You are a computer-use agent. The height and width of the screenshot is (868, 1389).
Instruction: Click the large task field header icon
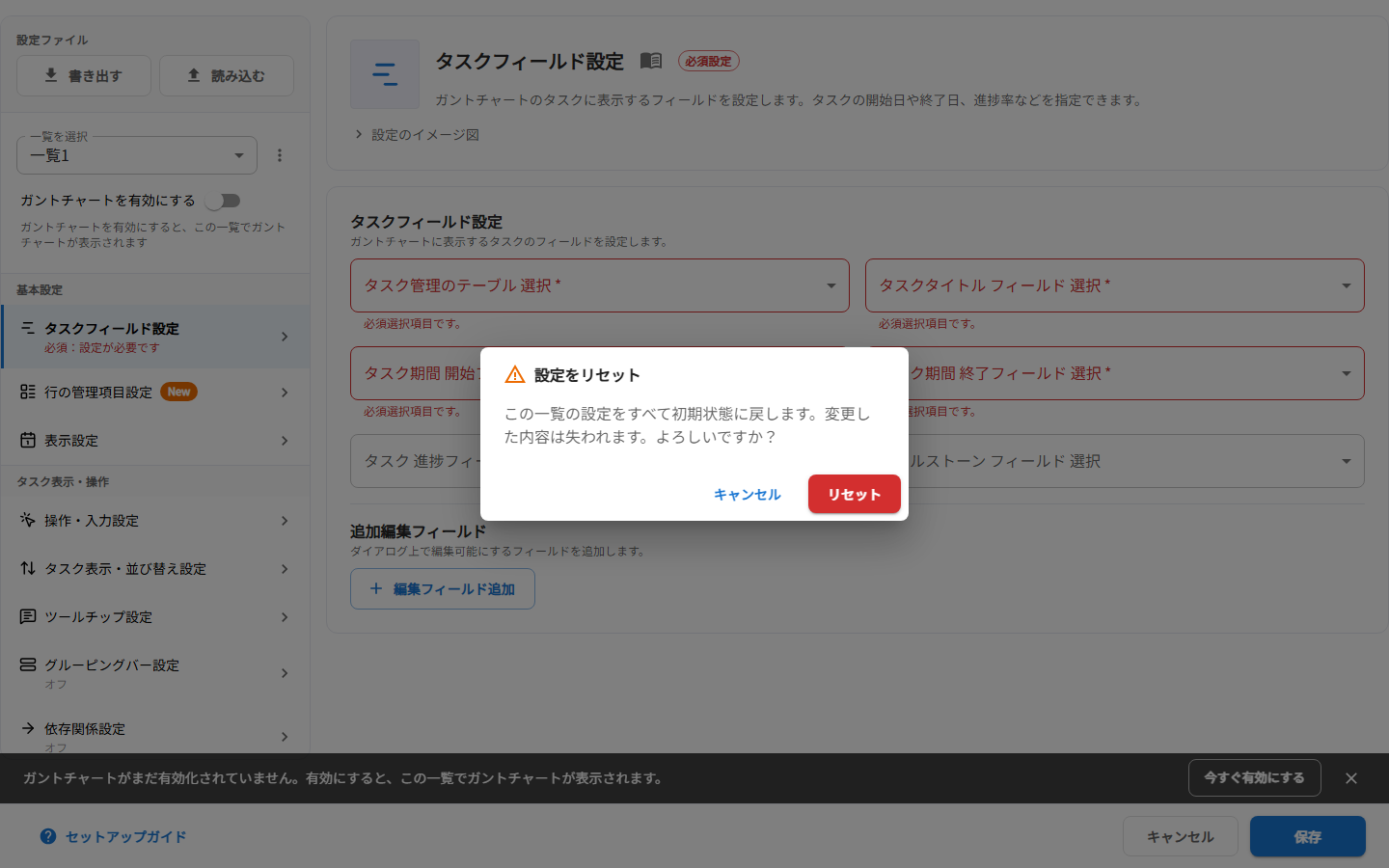385,74
